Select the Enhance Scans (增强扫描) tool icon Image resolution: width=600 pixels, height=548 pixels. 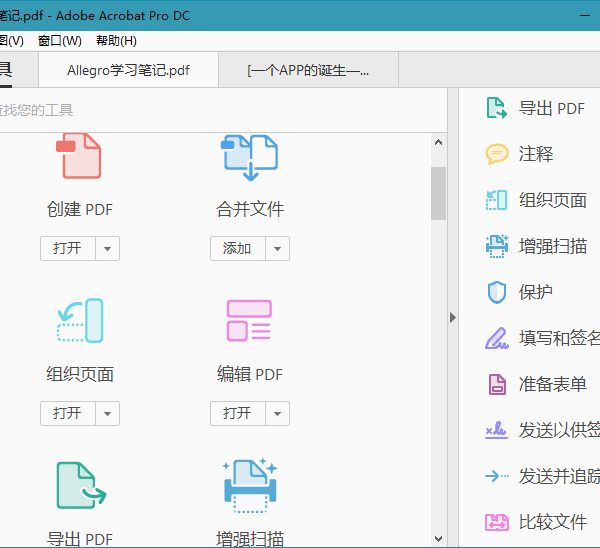[250, 485]
